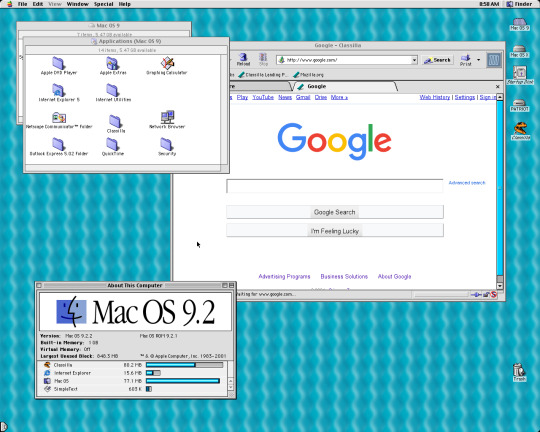Open the Help menu
The height and width of the screenshot is (432, 540).
[125, 4]
